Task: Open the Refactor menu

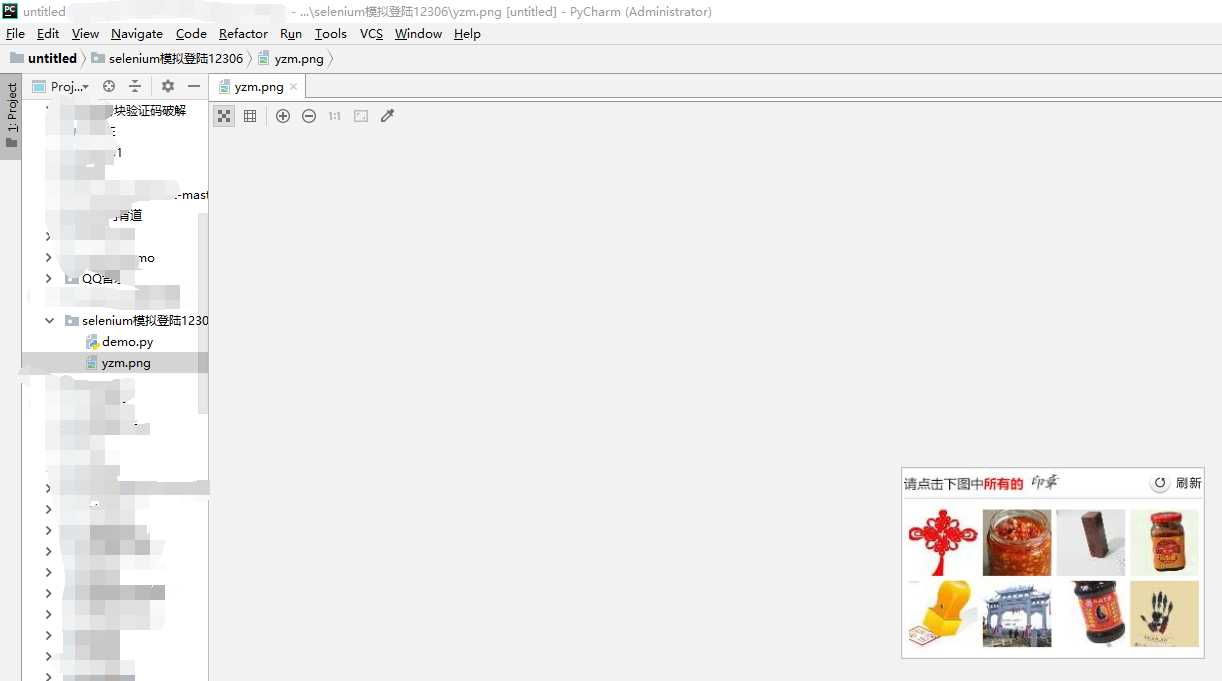Action: [243, 34]
